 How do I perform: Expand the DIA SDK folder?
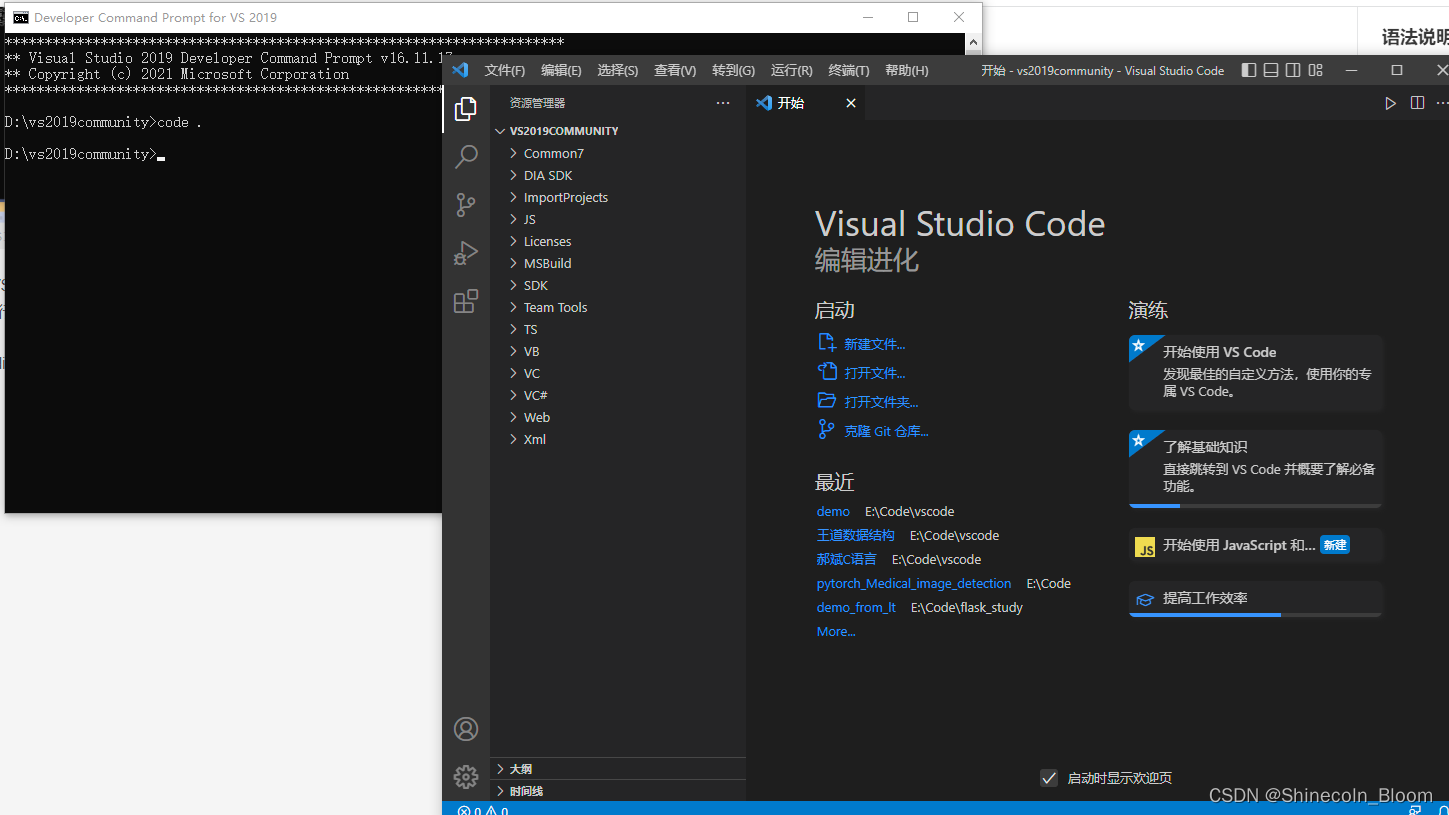pyautogui.click(x=620, y=175)
